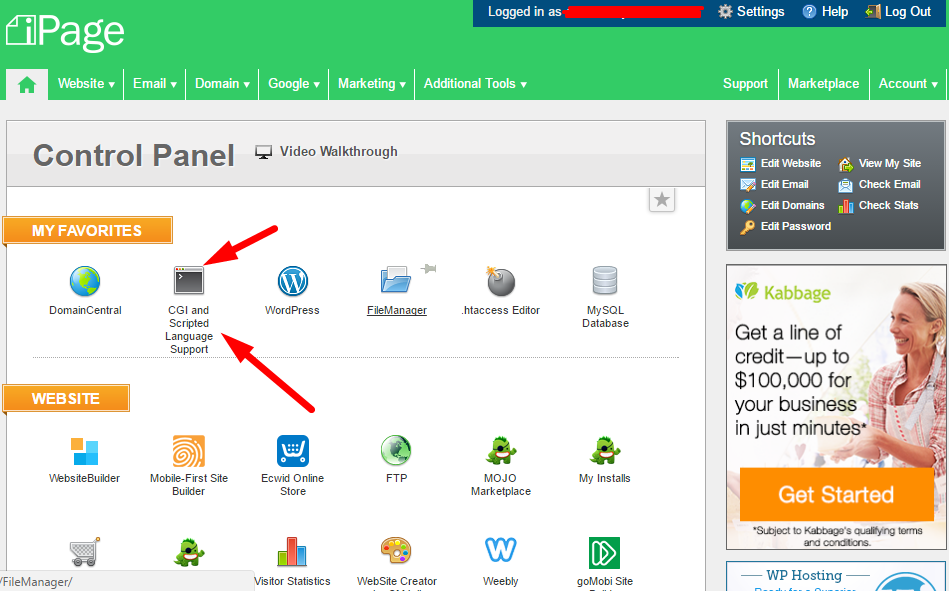This screenshot has height=591, width=949.
Task: Open the FTP globe icon
Action: click(396, 451)
